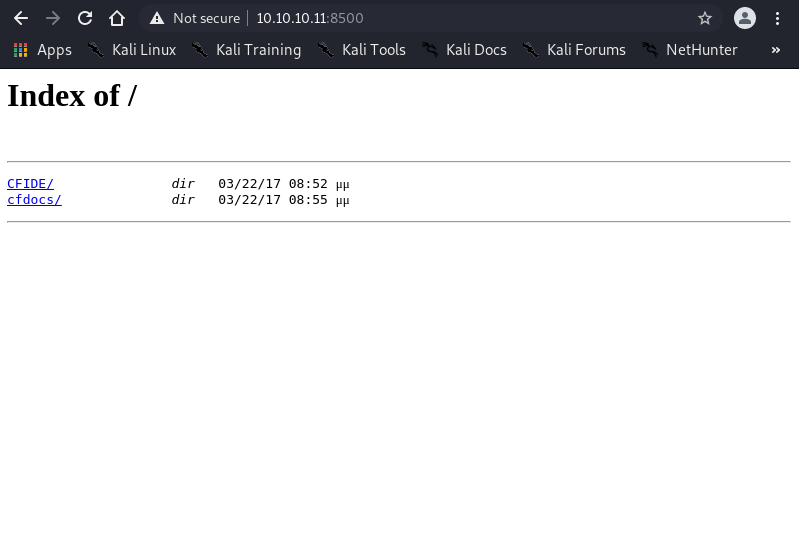Reload the current page

(85, 18)
